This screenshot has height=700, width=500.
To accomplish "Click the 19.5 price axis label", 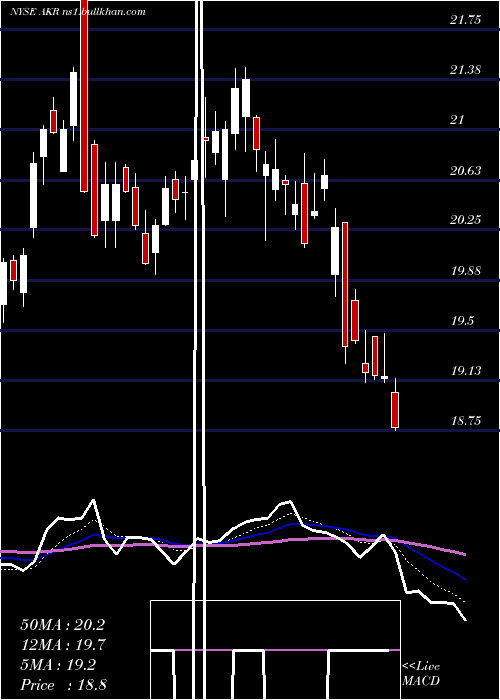I will 462,321.
